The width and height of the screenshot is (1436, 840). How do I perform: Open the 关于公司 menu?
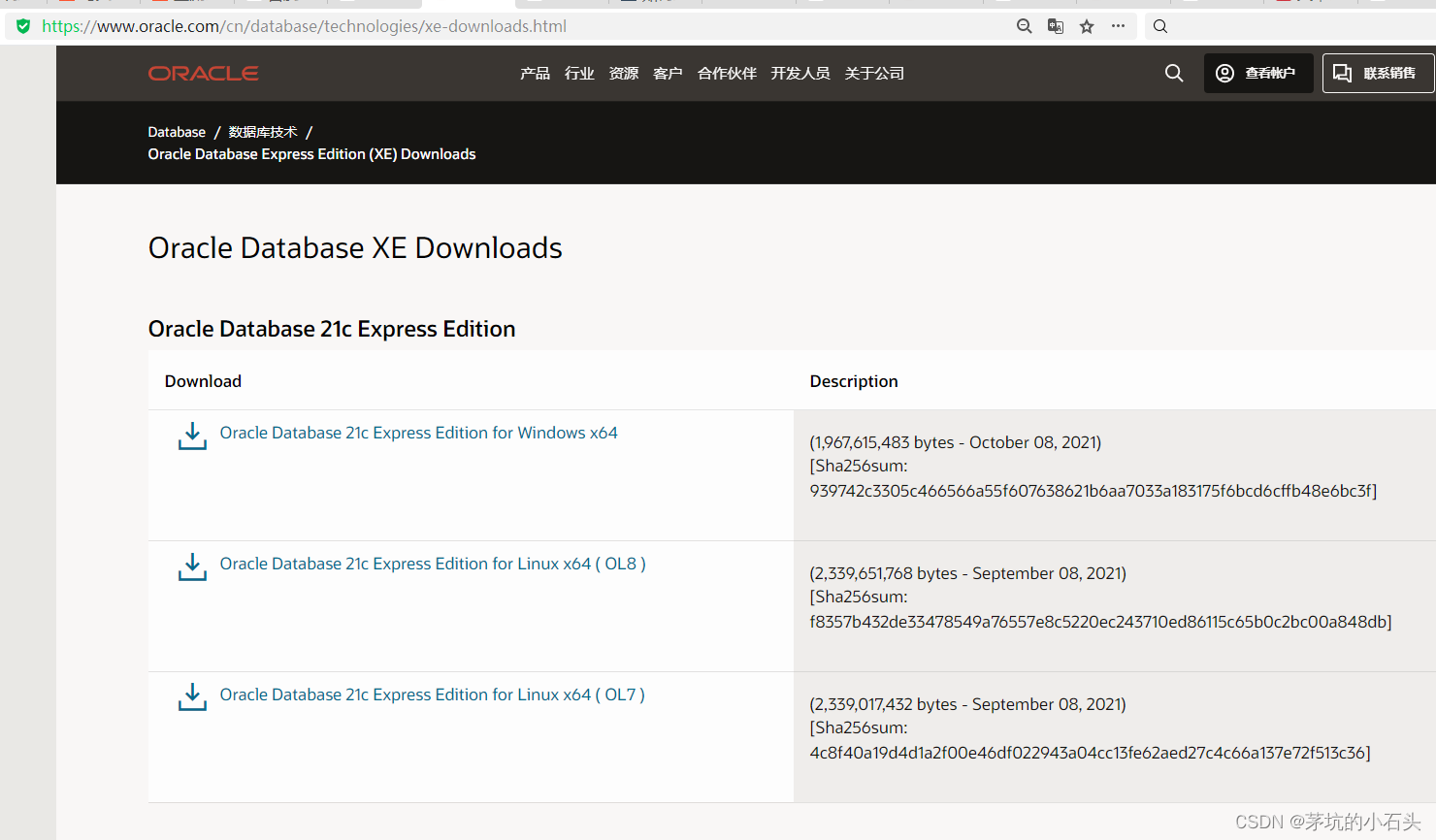[x=874, y=74]
